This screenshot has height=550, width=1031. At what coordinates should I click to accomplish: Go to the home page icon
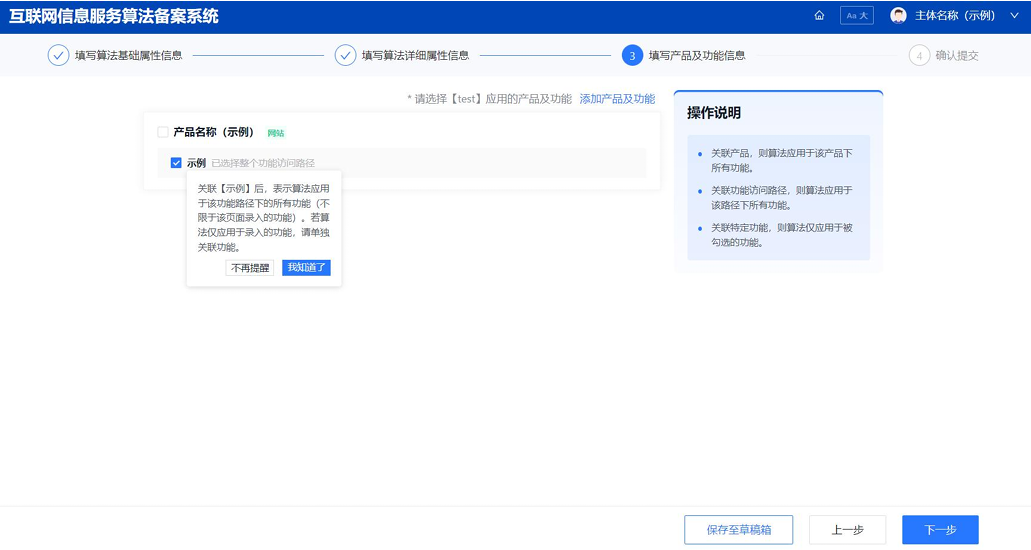819,15
